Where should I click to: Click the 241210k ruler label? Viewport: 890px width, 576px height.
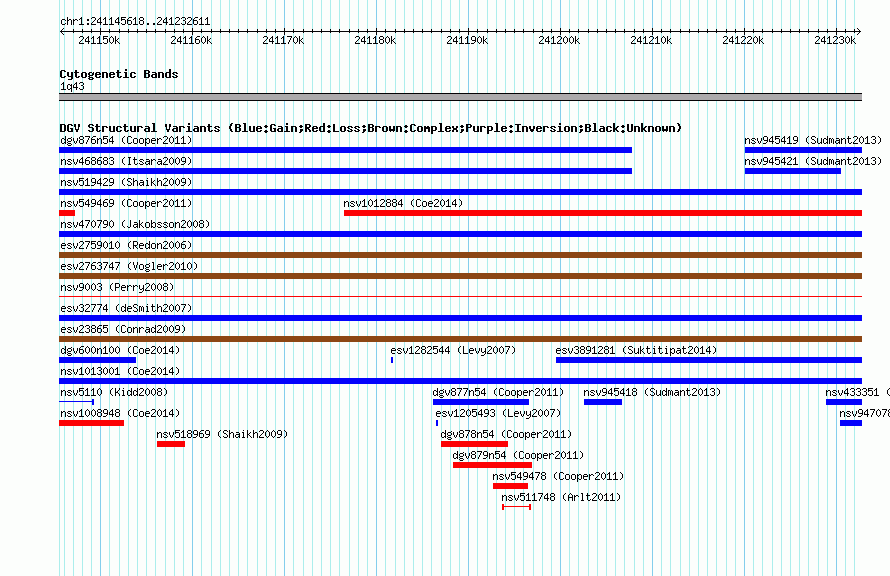pos(651,40)
